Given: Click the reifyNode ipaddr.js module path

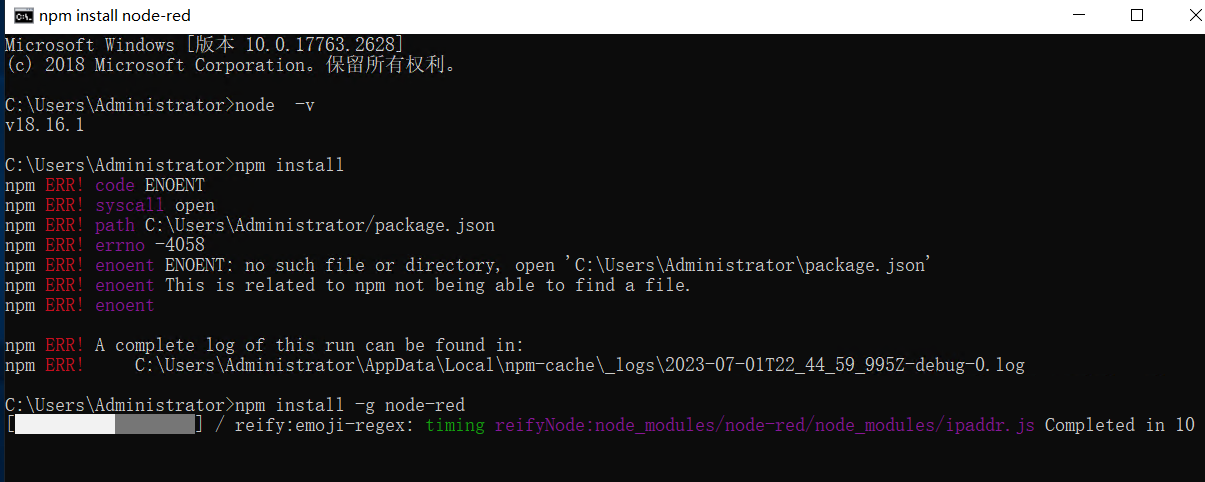Looking at the screenshot, I should pos(765,425).
